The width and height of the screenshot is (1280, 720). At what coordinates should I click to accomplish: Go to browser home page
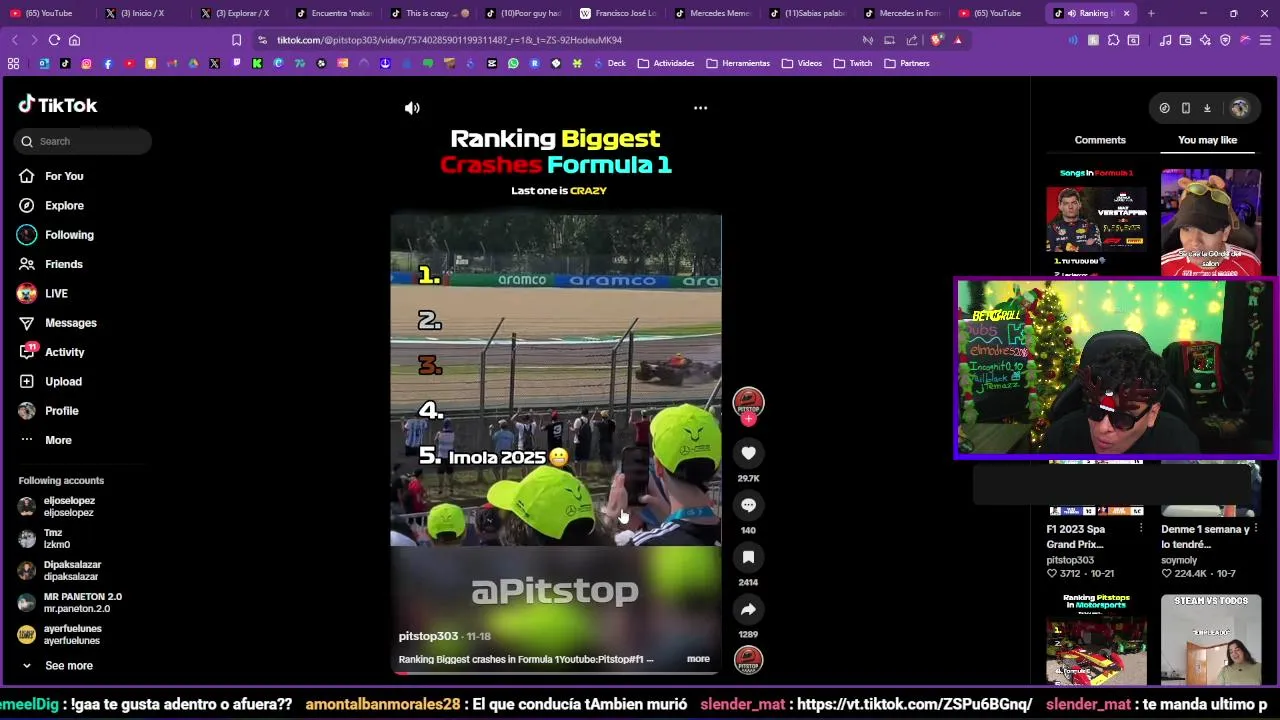74,40
